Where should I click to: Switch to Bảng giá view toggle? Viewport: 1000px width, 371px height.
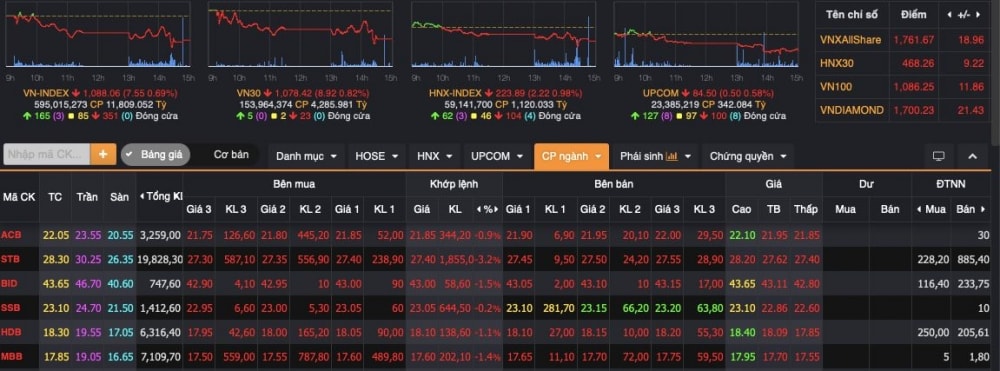(x=155, y=155)
